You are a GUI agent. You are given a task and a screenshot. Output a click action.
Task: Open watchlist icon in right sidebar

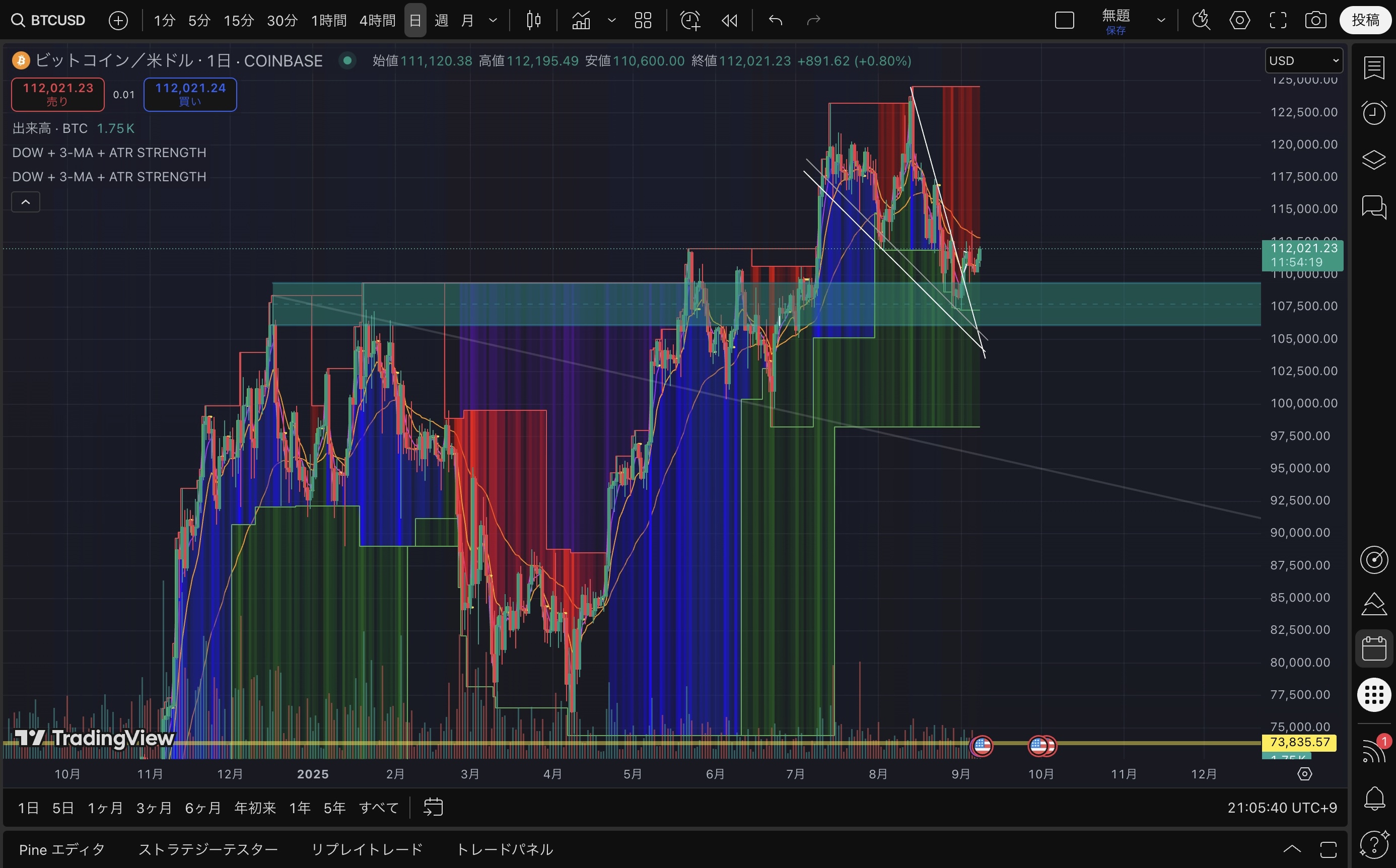1374,68
